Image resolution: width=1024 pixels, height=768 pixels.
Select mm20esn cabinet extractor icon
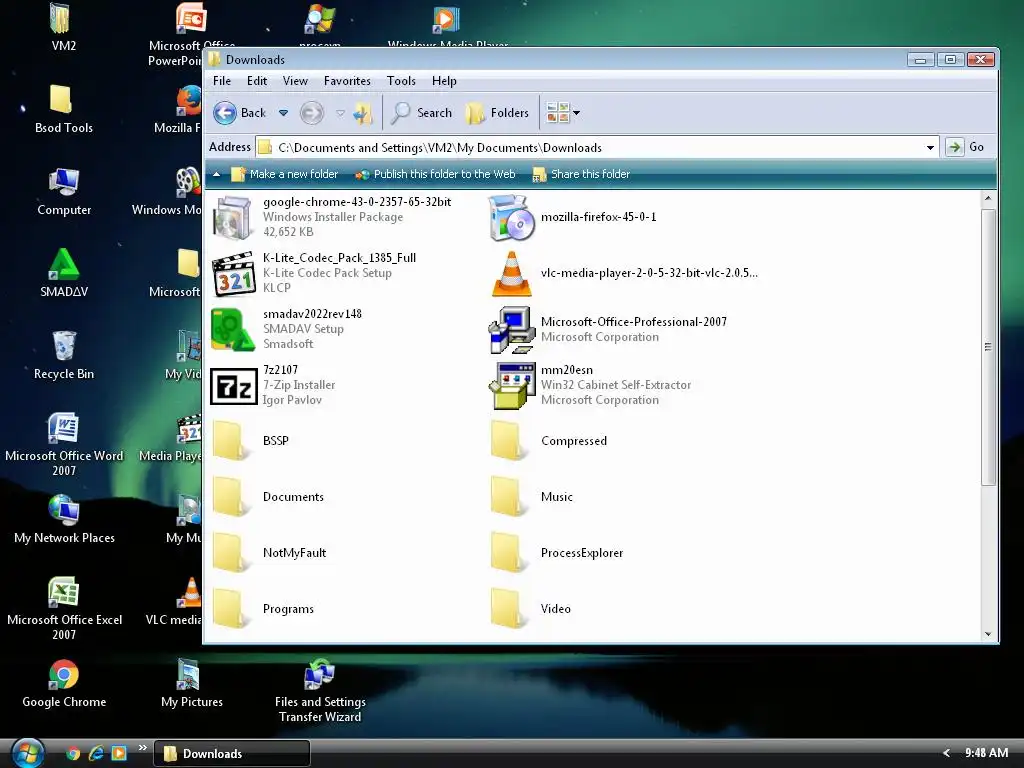click(x=511, y=385)
